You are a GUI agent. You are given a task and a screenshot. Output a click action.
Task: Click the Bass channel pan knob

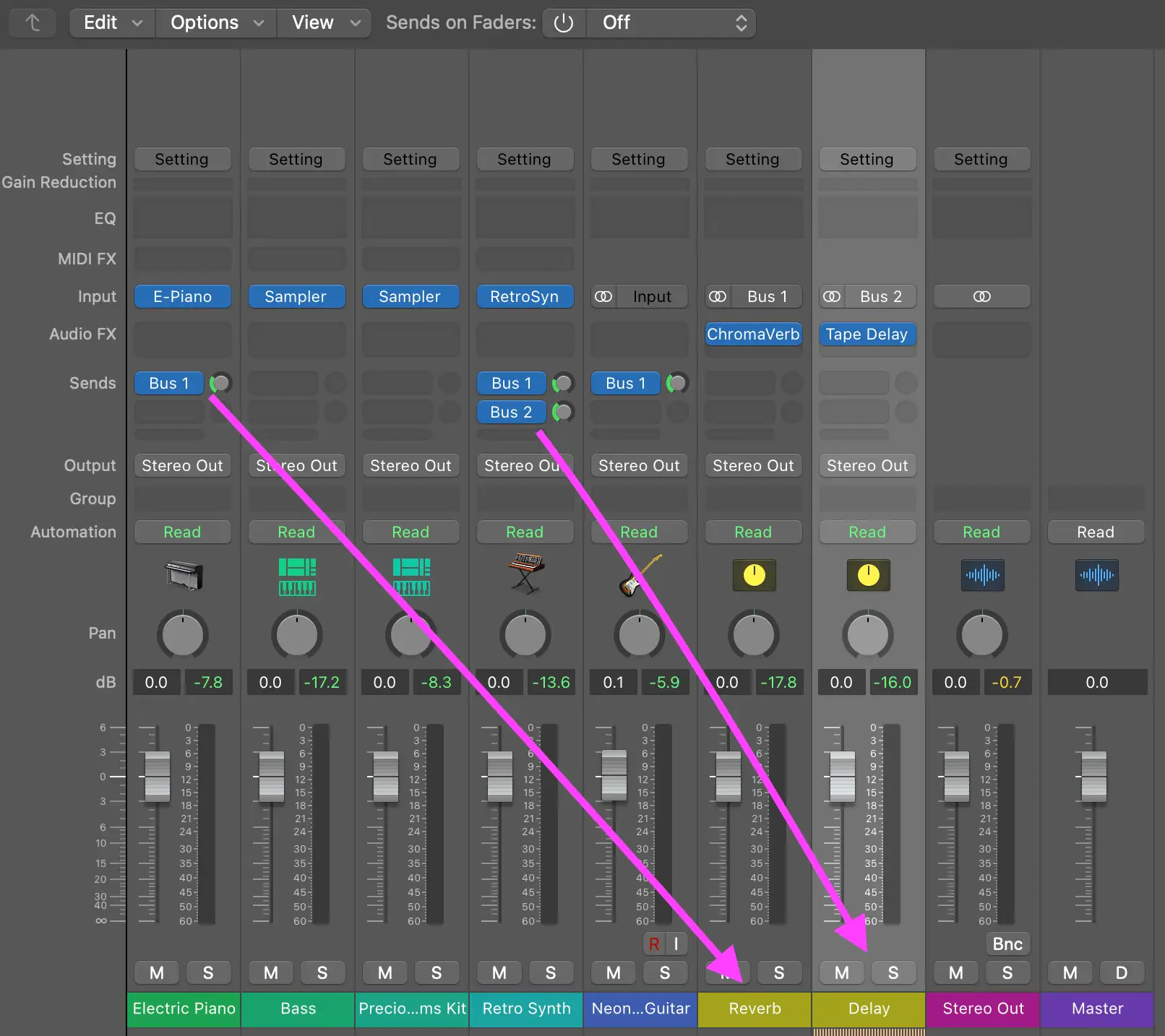coord(297,635)
